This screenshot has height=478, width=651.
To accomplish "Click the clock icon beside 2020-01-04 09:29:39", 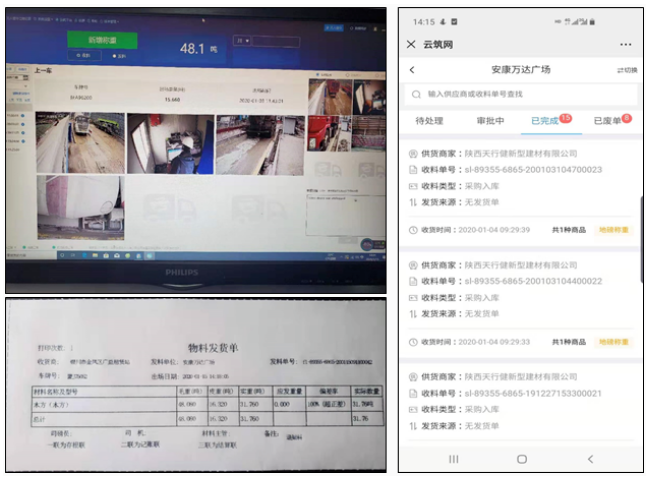I will pos(413,230).
